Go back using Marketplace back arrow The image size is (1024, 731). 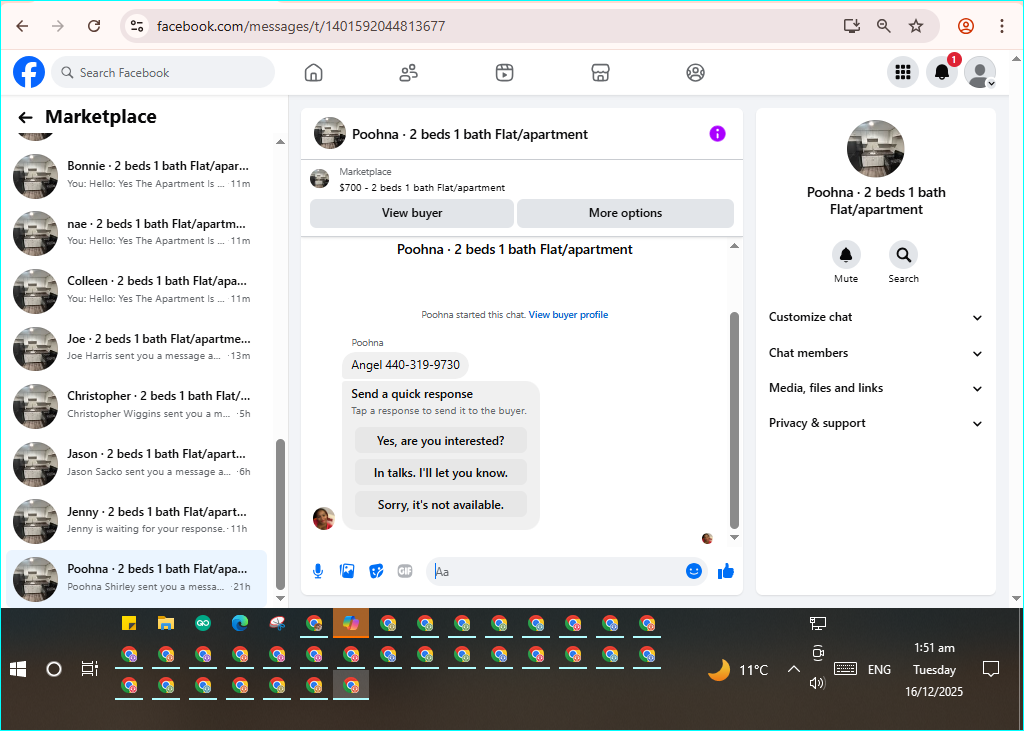click(25, 118)
